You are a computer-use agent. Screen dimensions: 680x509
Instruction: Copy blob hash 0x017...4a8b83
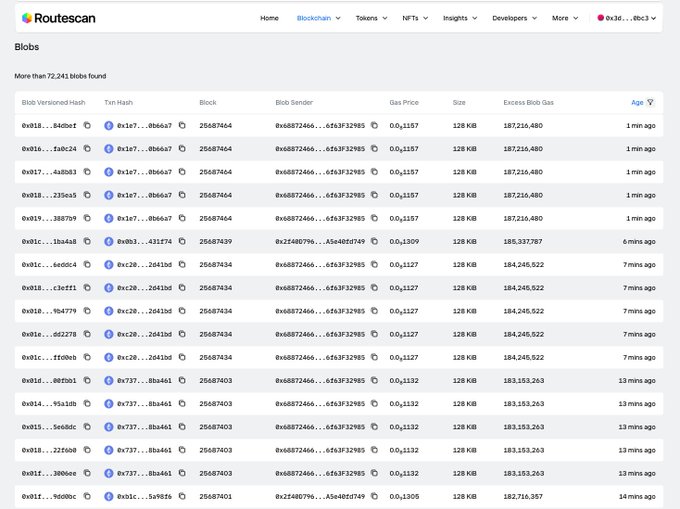click(x=87, y=172)
